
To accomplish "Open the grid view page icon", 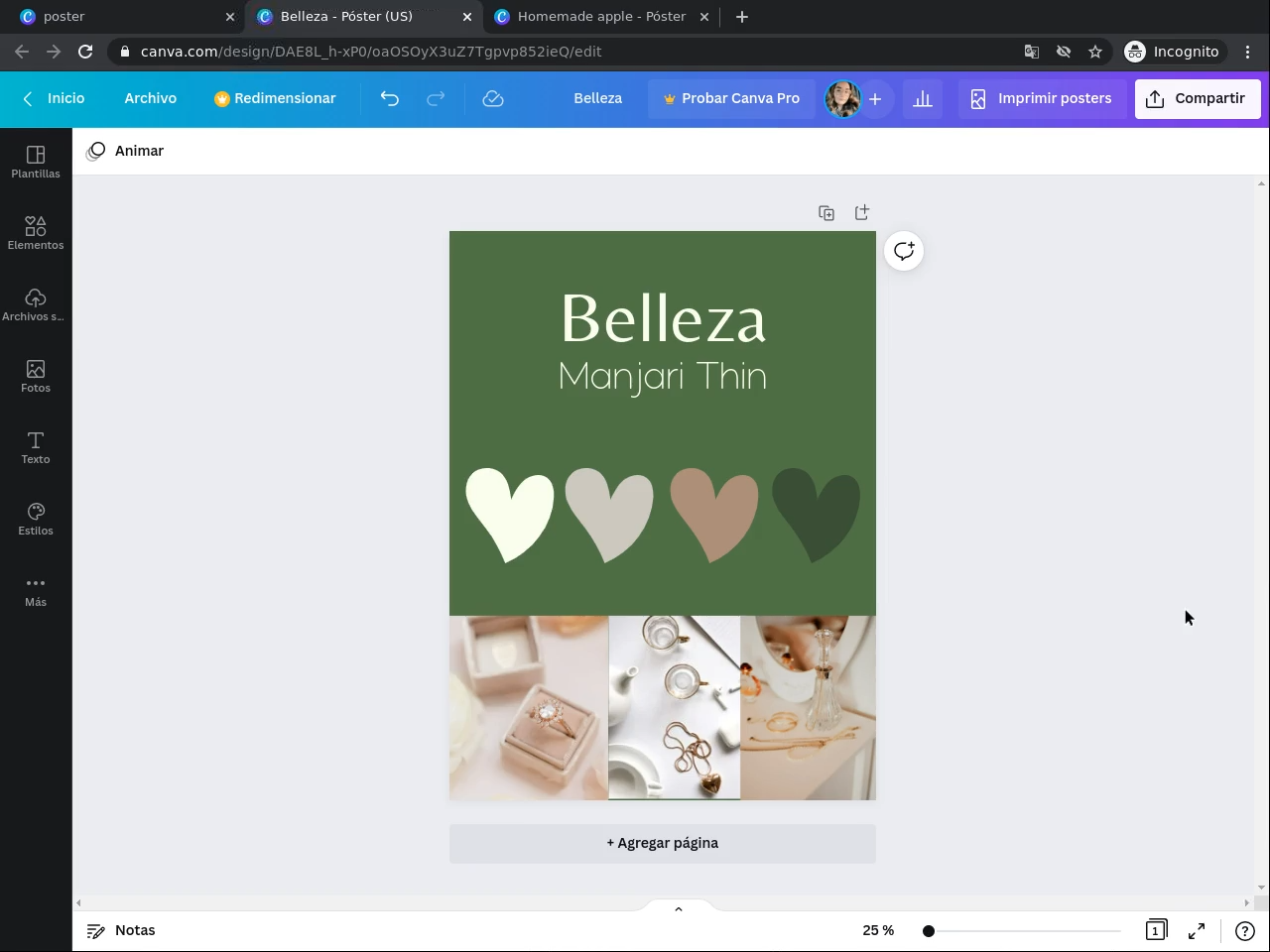I will [1156, 930].
